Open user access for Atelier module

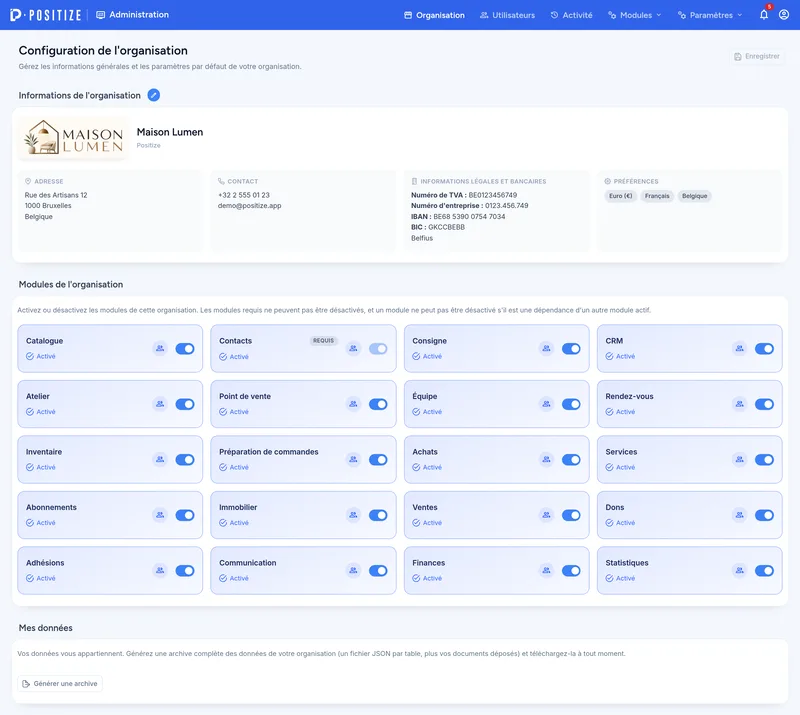tap(160, 404)
